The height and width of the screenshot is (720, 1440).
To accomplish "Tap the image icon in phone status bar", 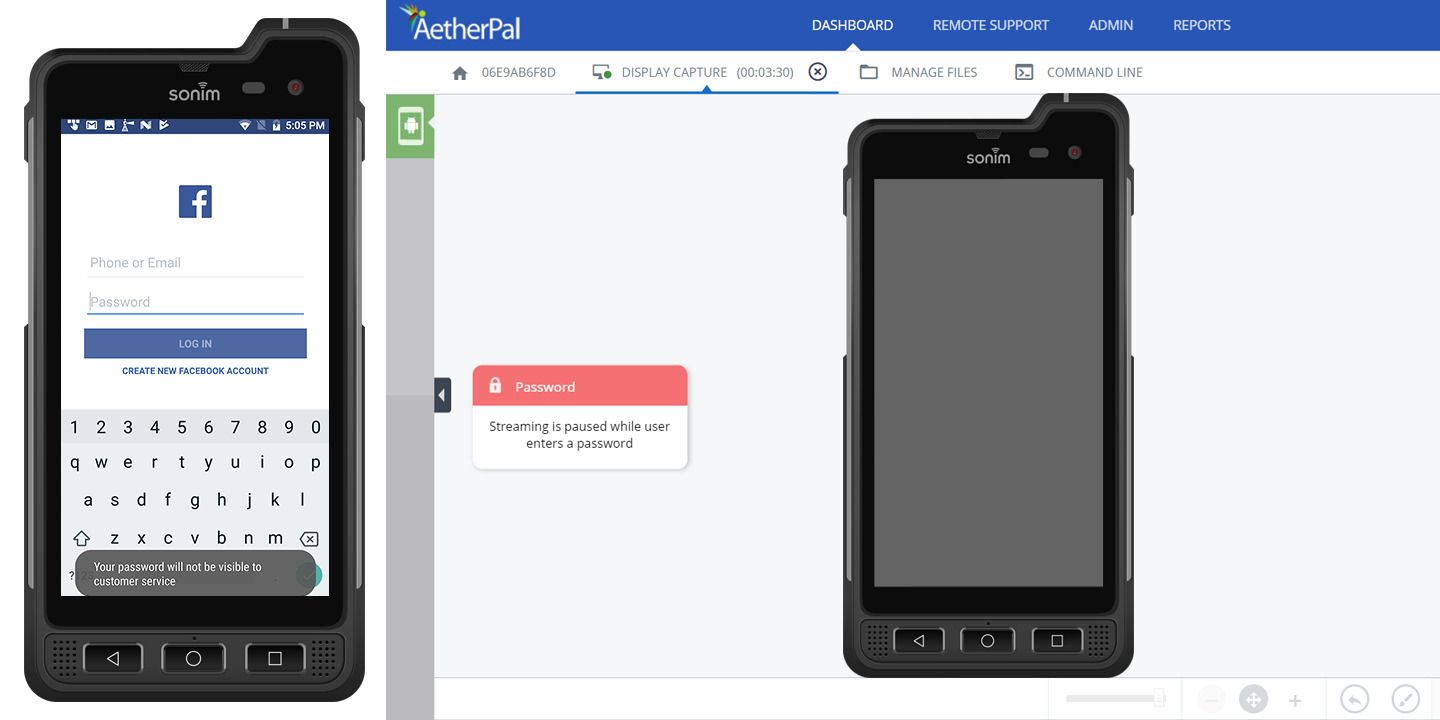I will click(110, 126).
